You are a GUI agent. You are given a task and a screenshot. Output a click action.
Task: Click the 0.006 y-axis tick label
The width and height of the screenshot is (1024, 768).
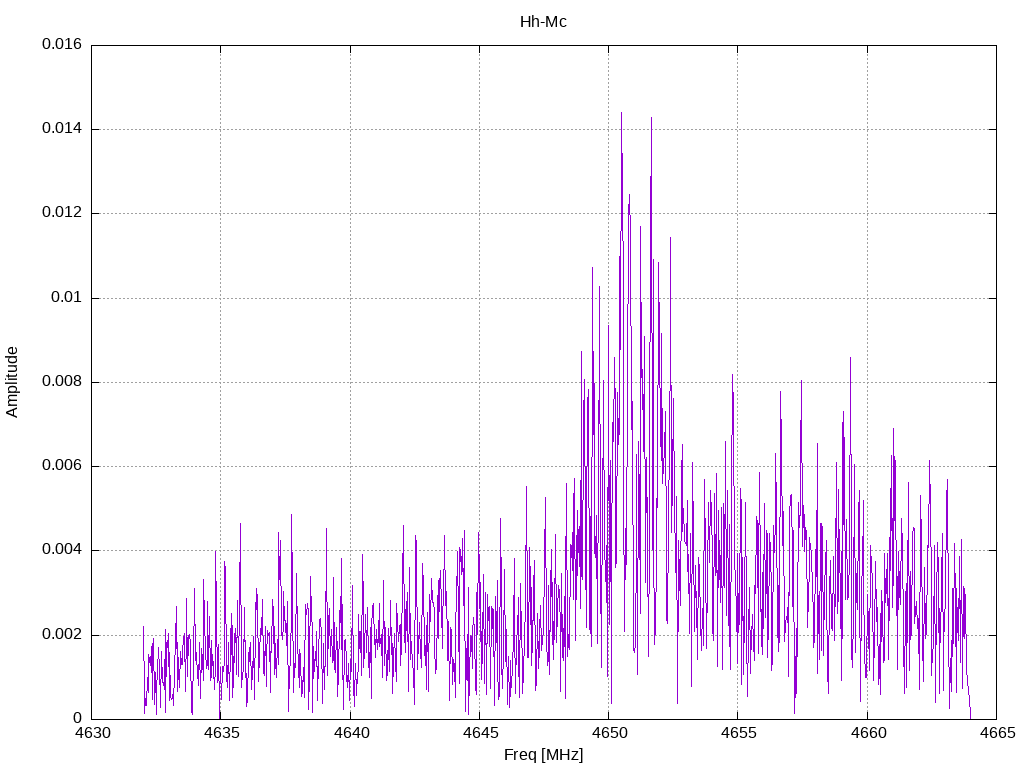[62, 466]
